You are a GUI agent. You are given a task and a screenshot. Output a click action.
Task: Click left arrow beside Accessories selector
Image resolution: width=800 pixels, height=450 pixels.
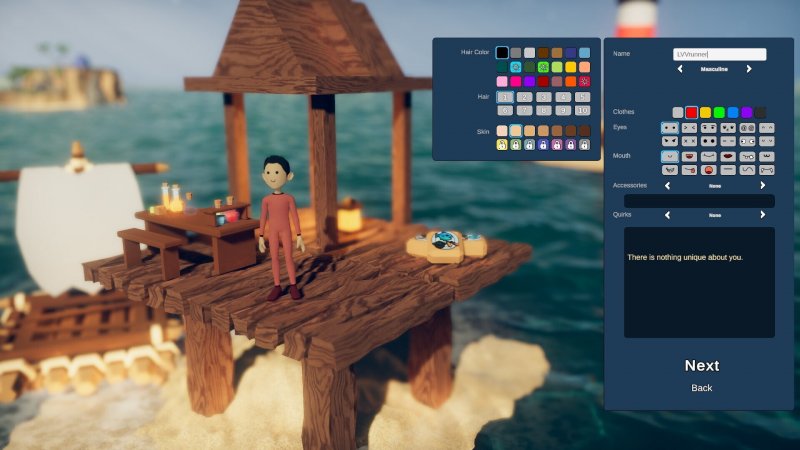click(x=666, y=185)
